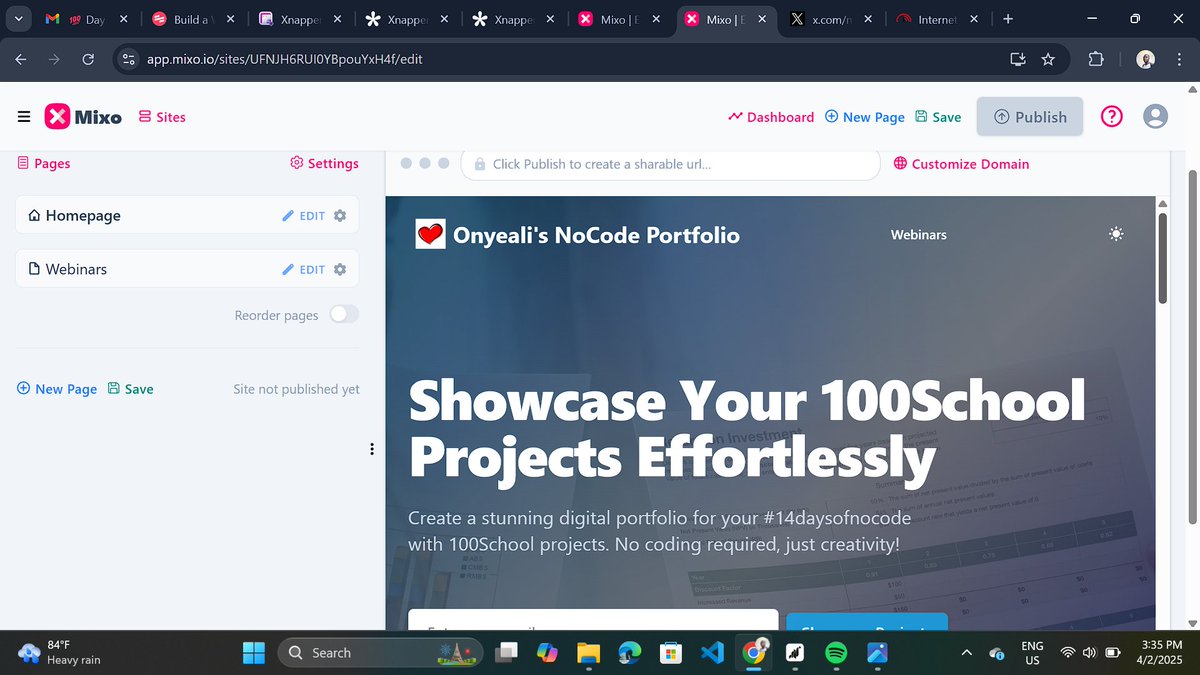Click Save next to the Publish button

(x=938, y=117)
